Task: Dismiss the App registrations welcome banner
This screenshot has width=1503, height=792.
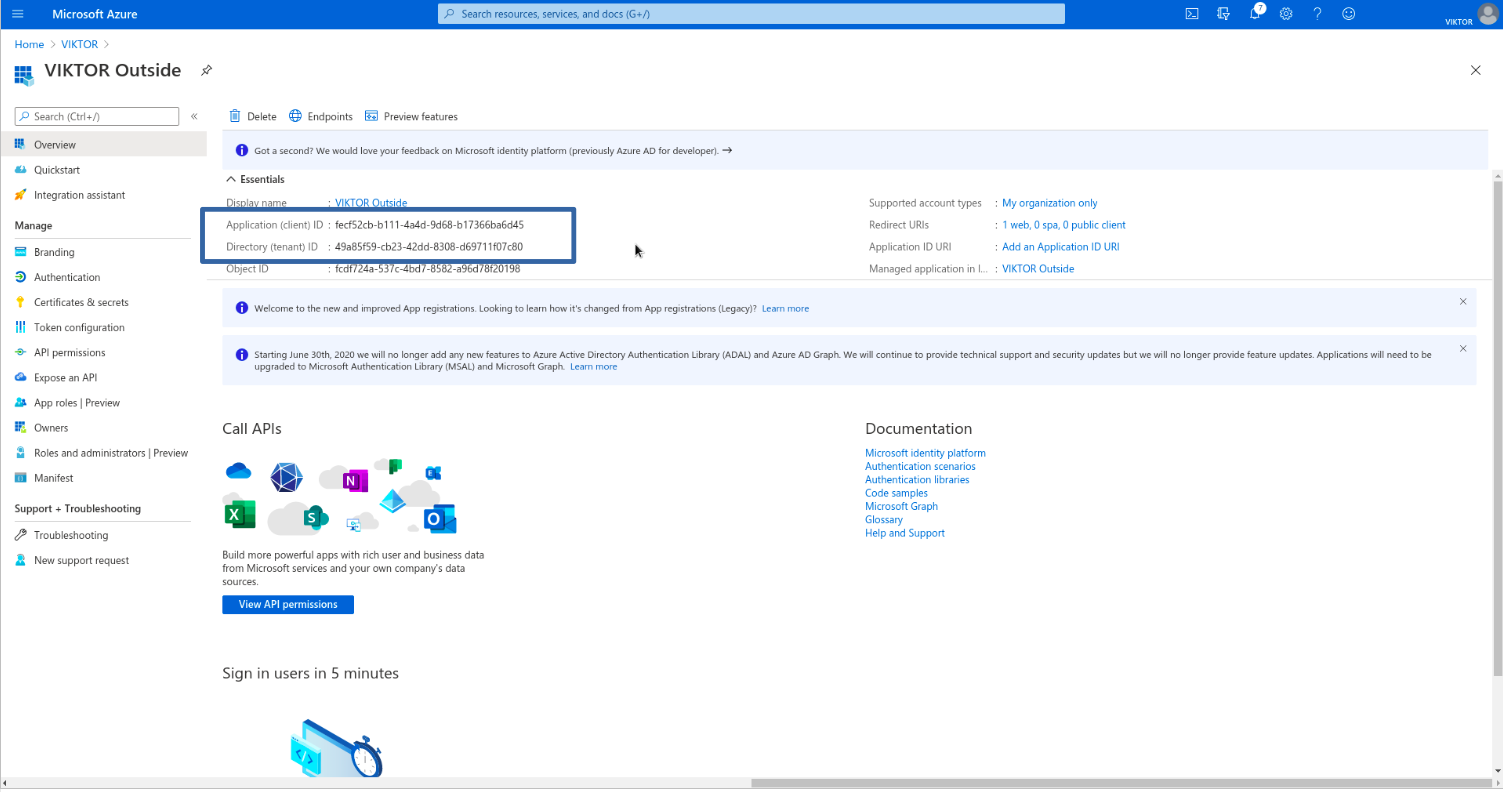Action: [x=1463, y=301]
